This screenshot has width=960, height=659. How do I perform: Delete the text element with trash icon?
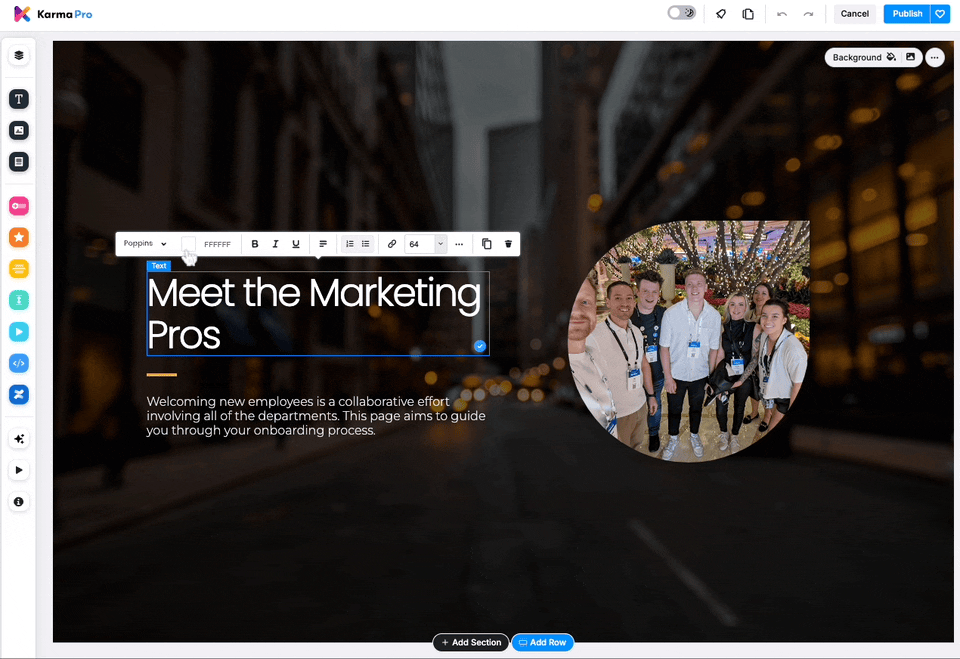click(x=508, y=244)
